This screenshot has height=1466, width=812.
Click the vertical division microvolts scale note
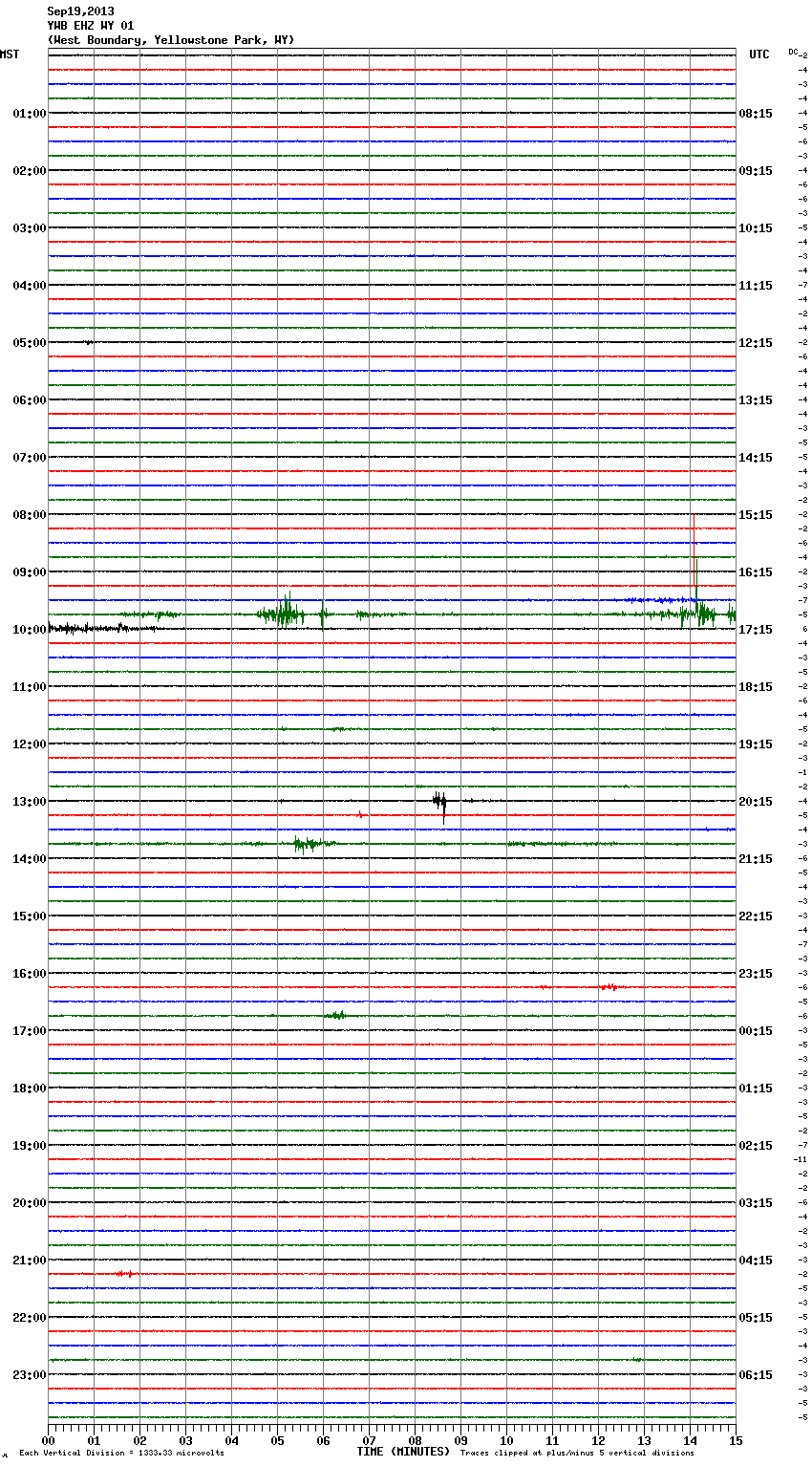tap(121, 1453)
